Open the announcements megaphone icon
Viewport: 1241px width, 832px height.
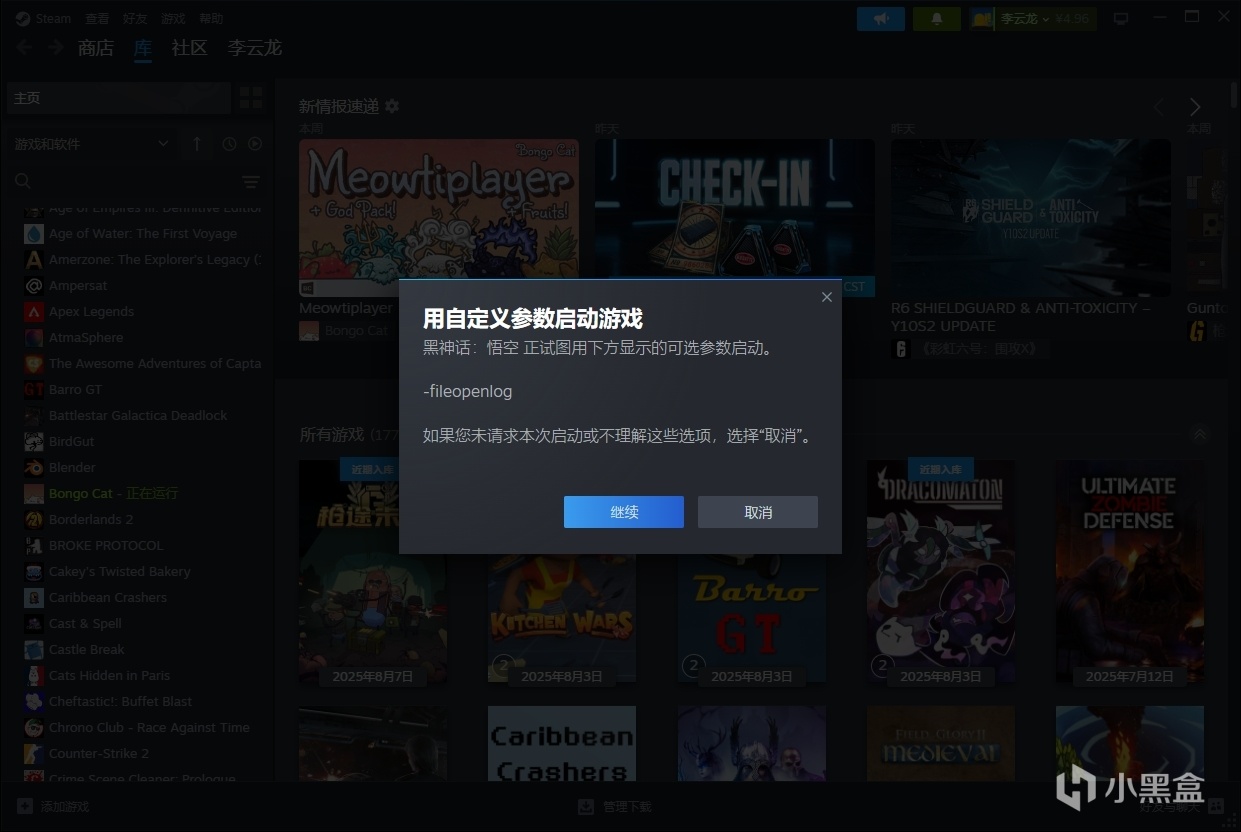(881, 19)
